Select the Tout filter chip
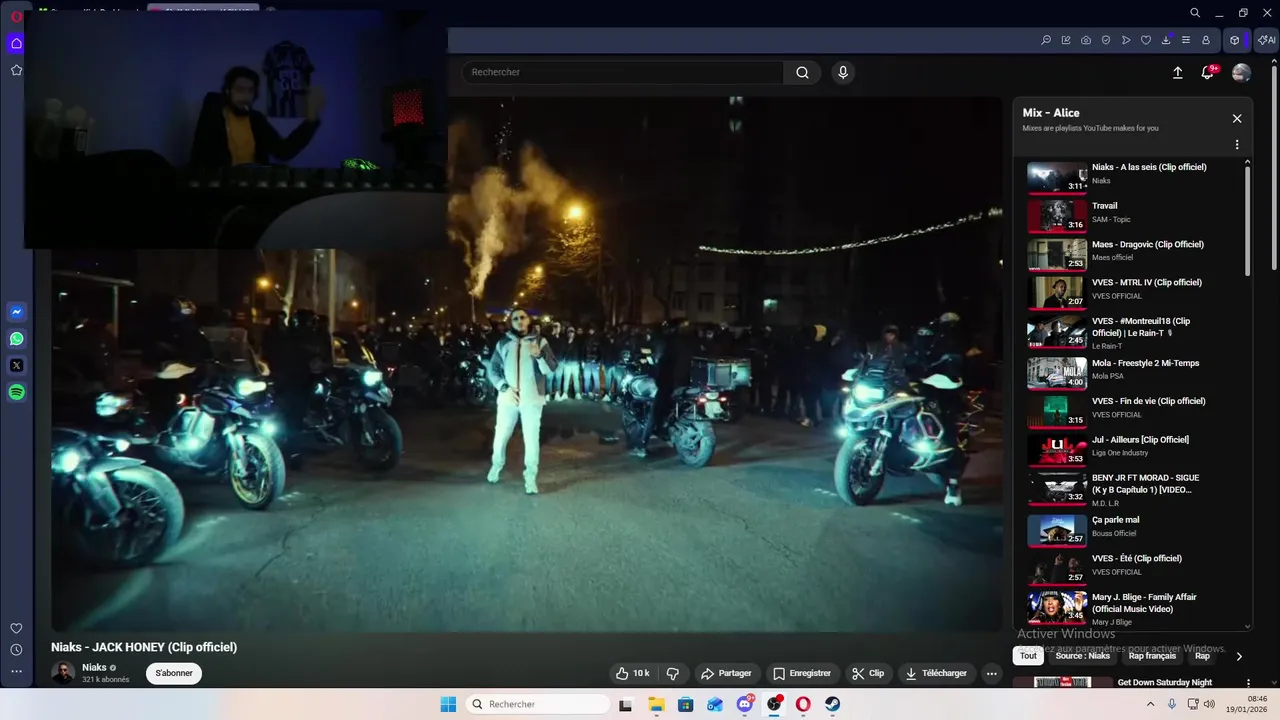This screenshot has width=1280, height=720. (1028, 656)
